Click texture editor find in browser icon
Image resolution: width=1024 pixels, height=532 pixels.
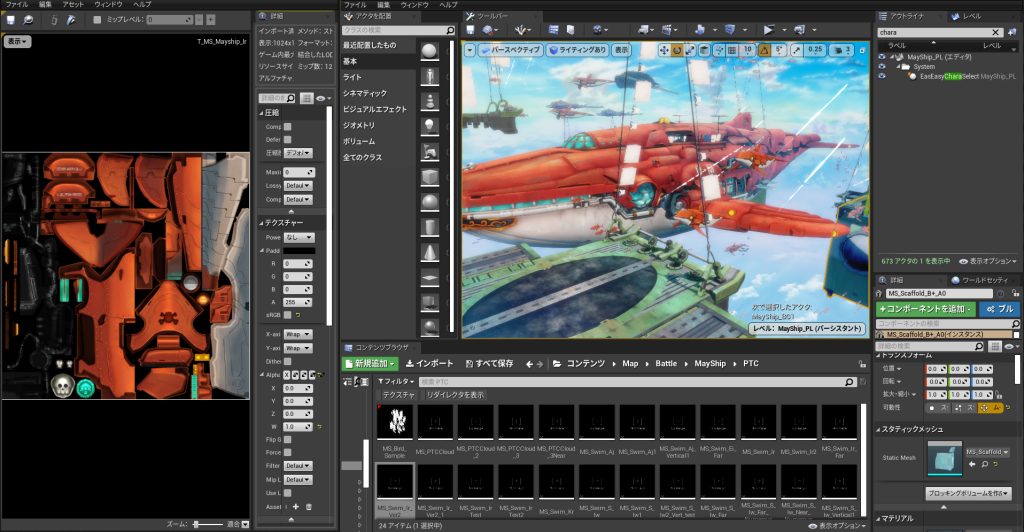tap(28, 20)
